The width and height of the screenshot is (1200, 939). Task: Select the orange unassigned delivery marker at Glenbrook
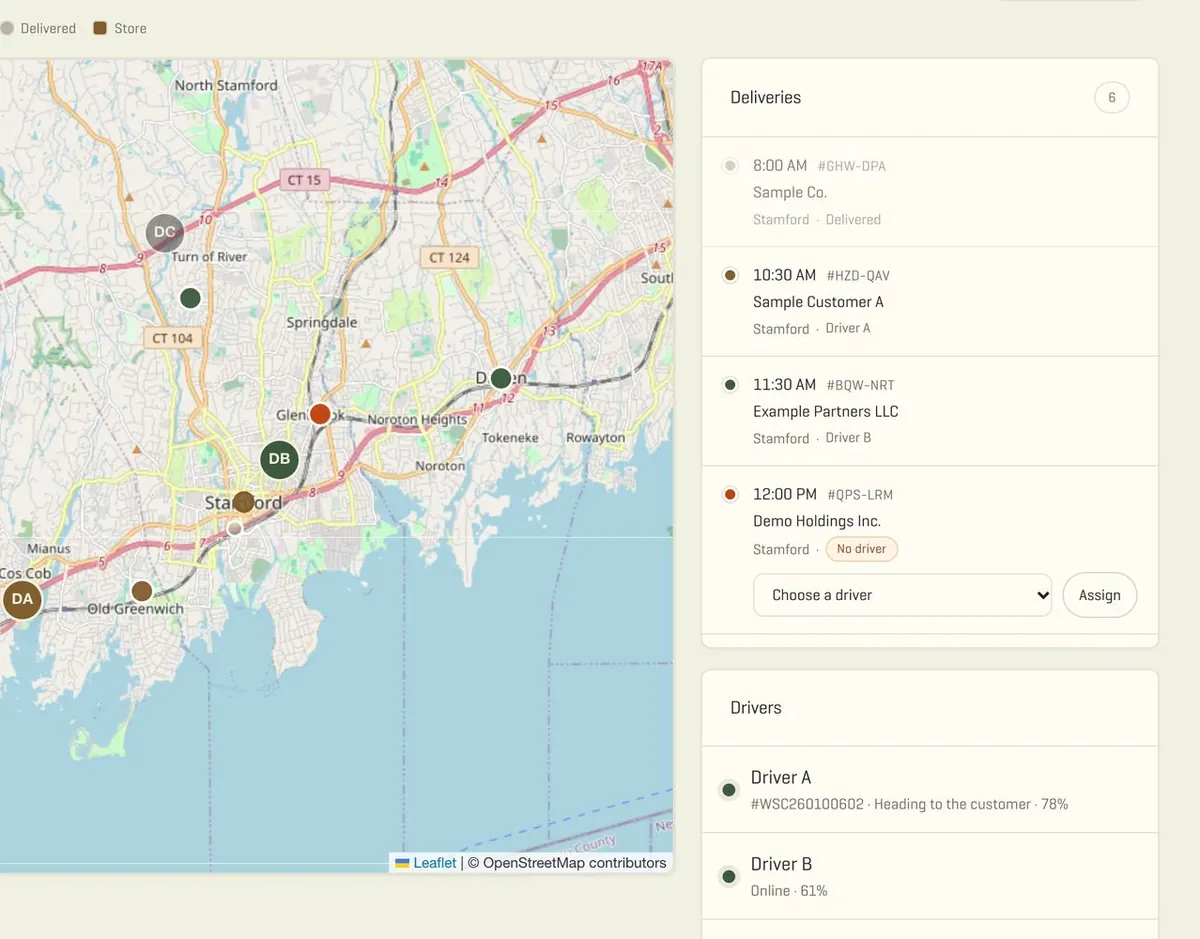[320, 414]
